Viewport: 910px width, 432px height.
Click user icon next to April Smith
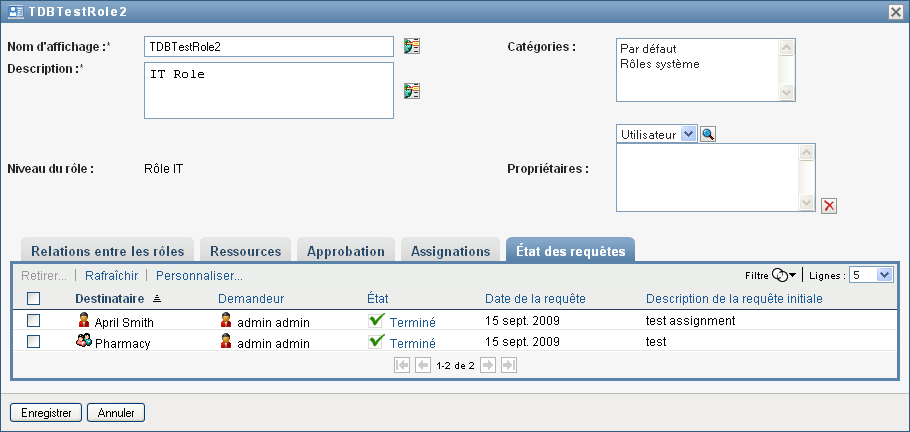[x=84, y=320]
